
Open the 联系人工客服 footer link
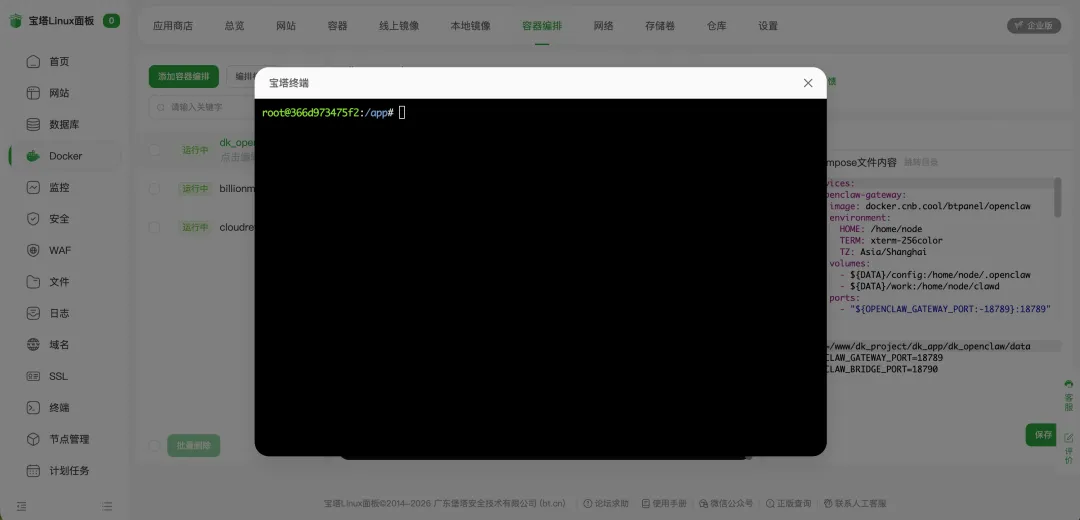[x=855, y=503]
